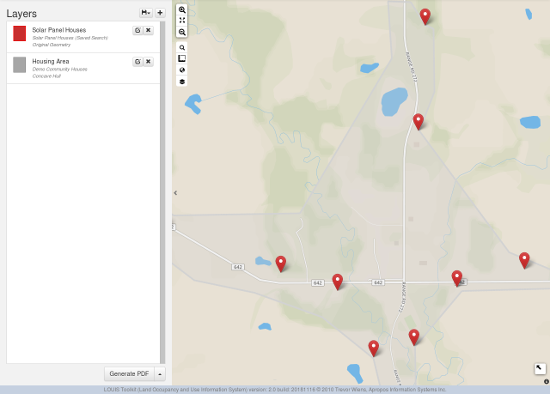550x394 pixels.
Task: Add a new layer with the plus button
Action: click(x=160, y=13)
